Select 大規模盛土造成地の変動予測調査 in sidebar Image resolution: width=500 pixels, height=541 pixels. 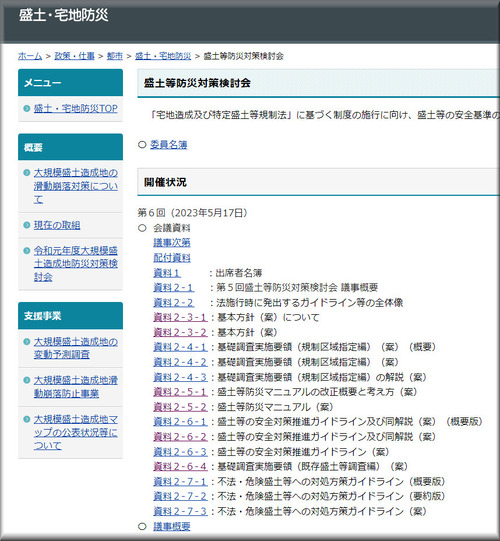(76, 348)
